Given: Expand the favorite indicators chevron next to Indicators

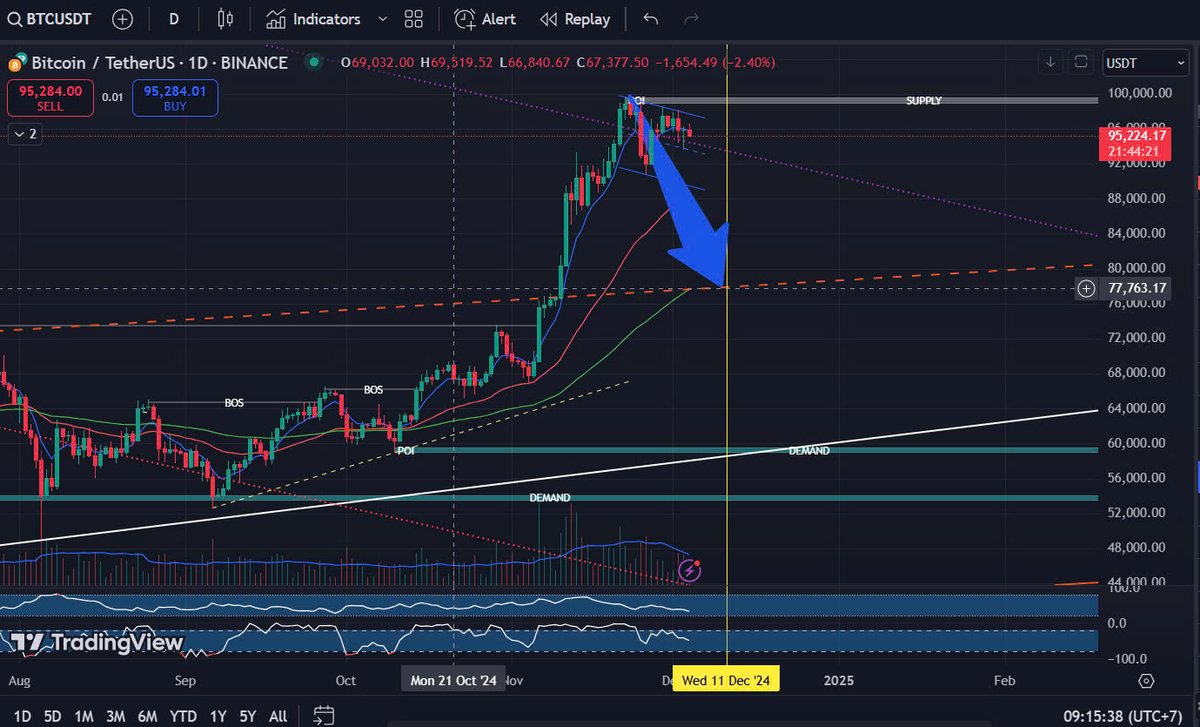Looking at the screenshot, I should 380,19.
